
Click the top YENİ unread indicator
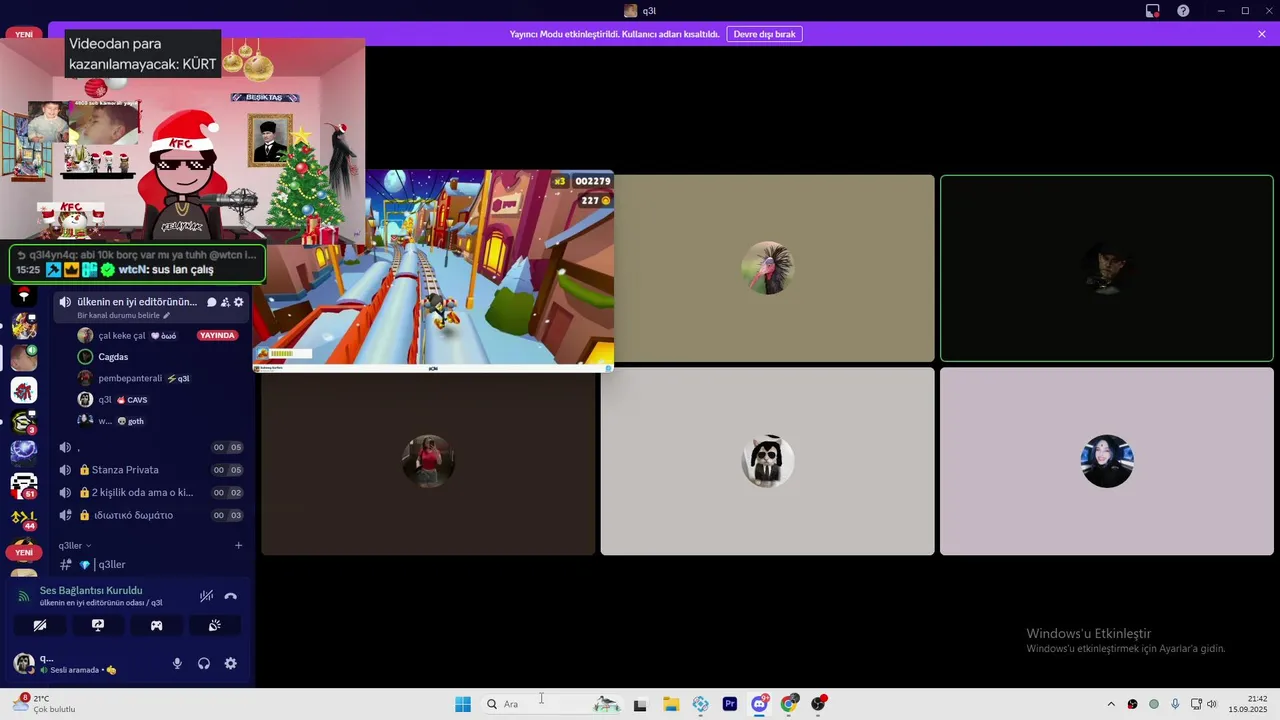pos(24,34)
